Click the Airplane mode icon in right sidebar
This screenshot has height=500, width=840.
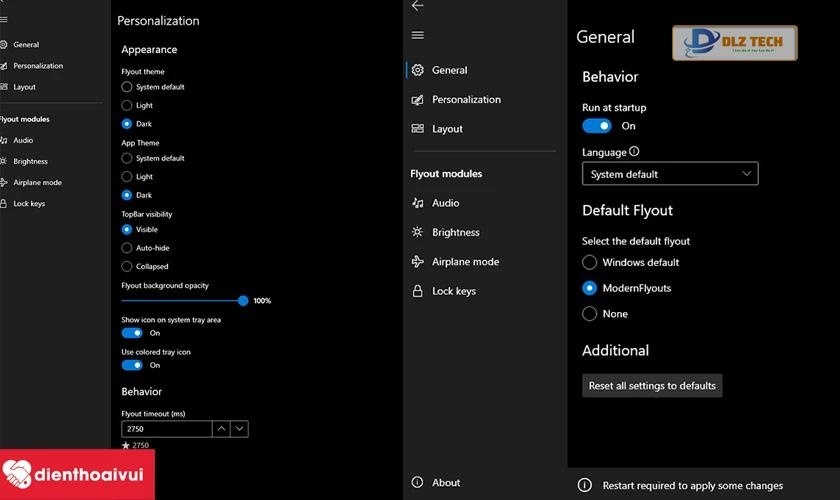point(418,262)
